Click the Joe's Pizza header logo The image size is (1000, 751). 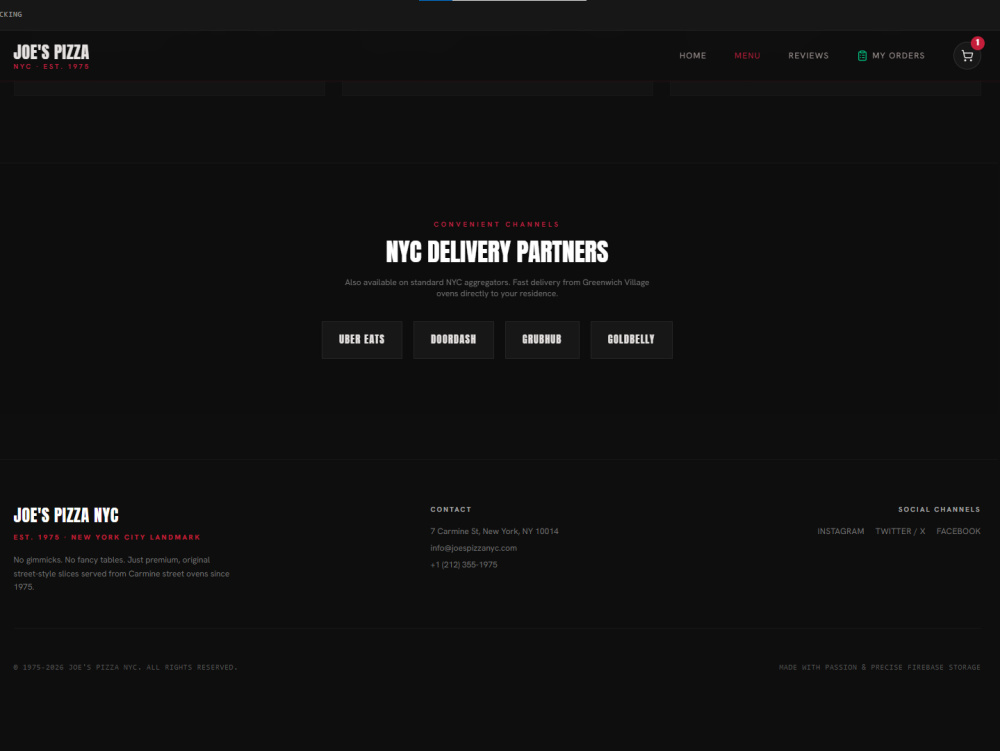51,56
